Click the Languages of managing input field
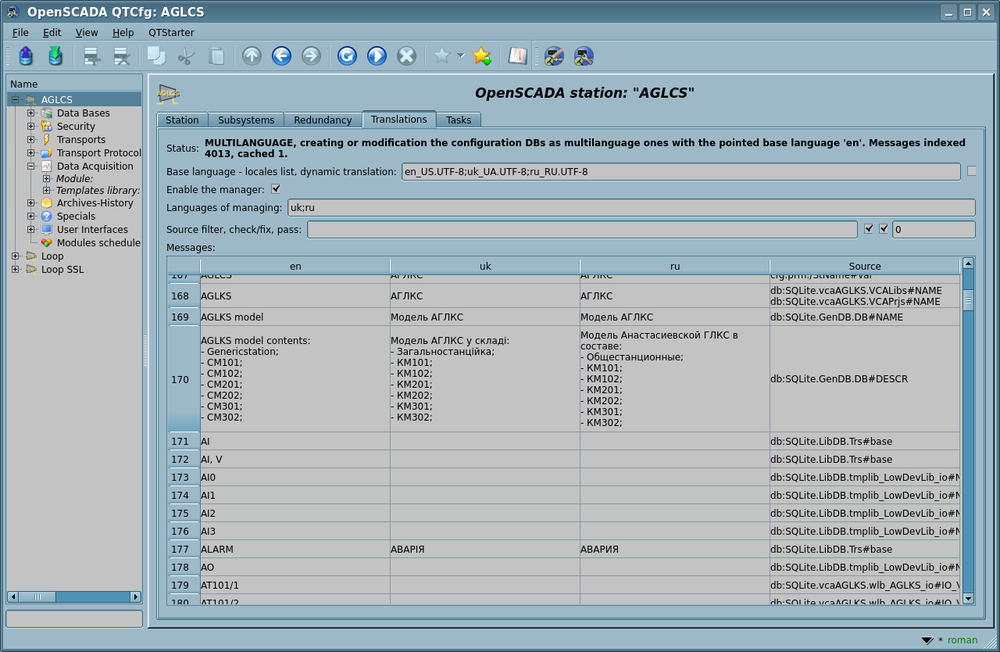Viewport: 1000px width, 652px height. [630, 208]
